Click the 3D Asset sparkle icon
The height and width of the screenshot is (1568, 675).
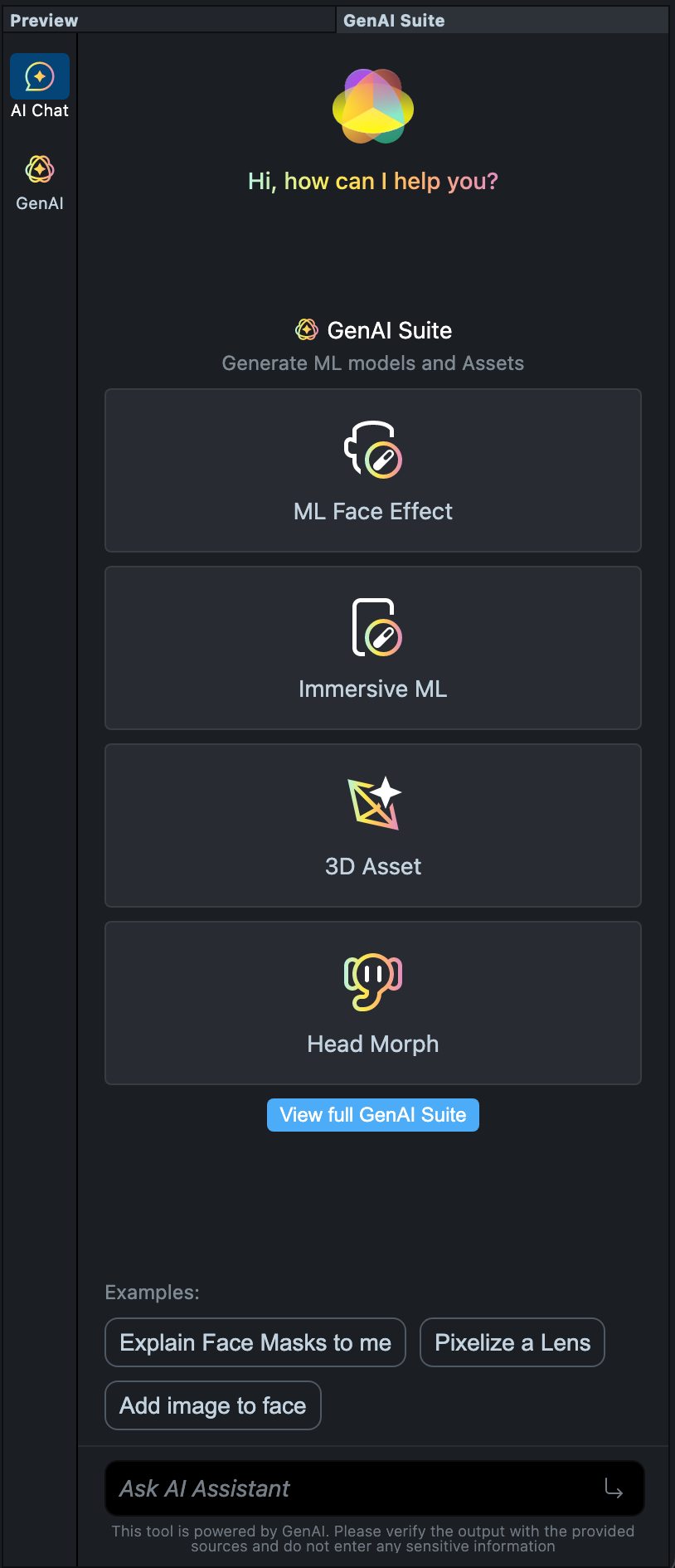point(374,803)
